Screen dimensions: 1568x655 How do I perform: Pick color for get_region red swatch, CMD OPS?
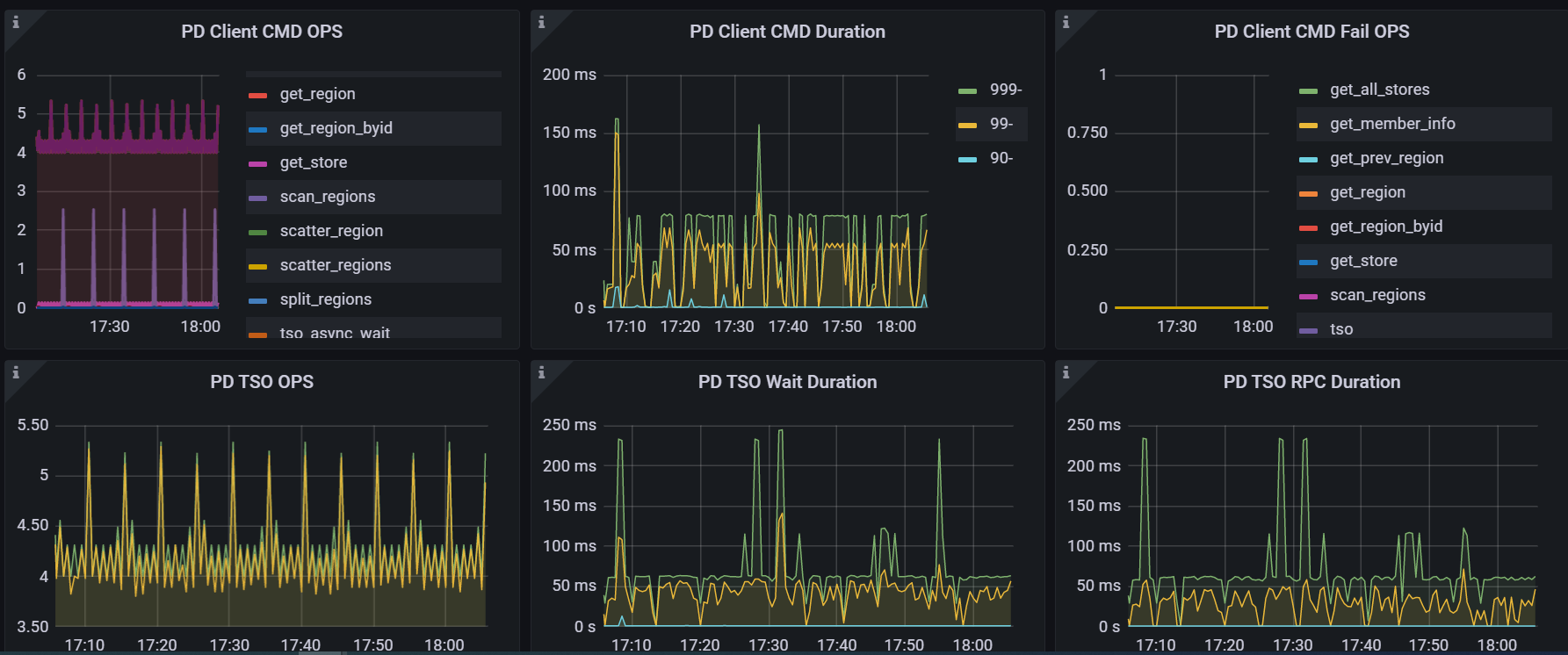coord(257,96)
